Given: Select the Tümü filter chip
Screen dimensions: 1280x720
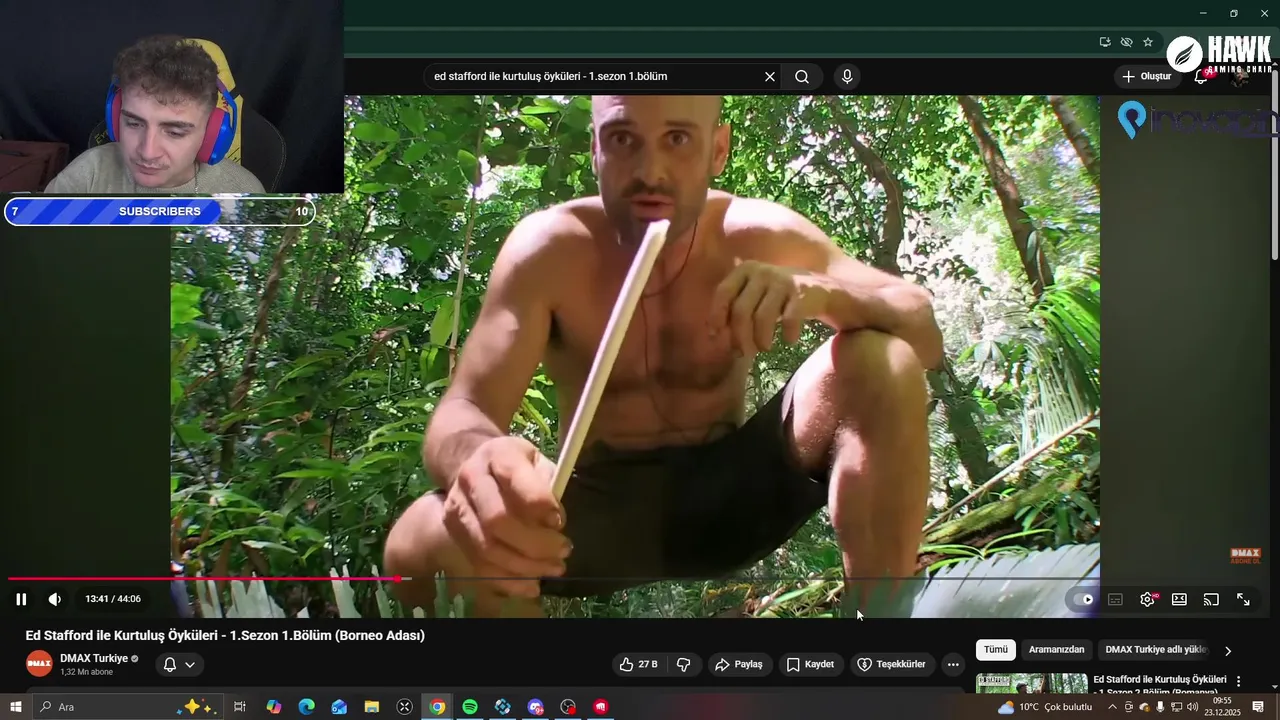Looking at the screenshot, I should coord(996,650).
